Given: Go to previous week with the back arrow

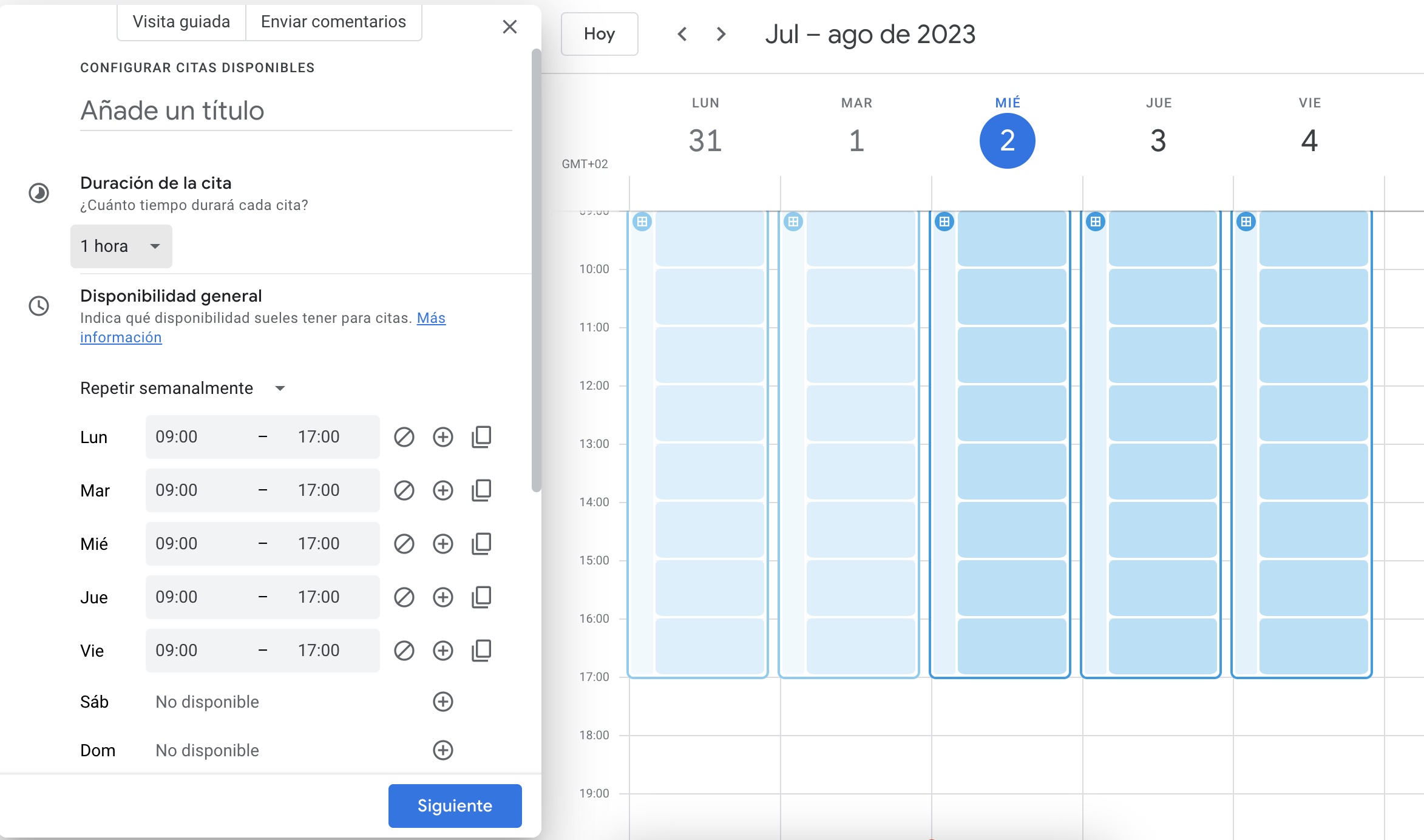Looking at the screenshot, I should tap(682, 34).
